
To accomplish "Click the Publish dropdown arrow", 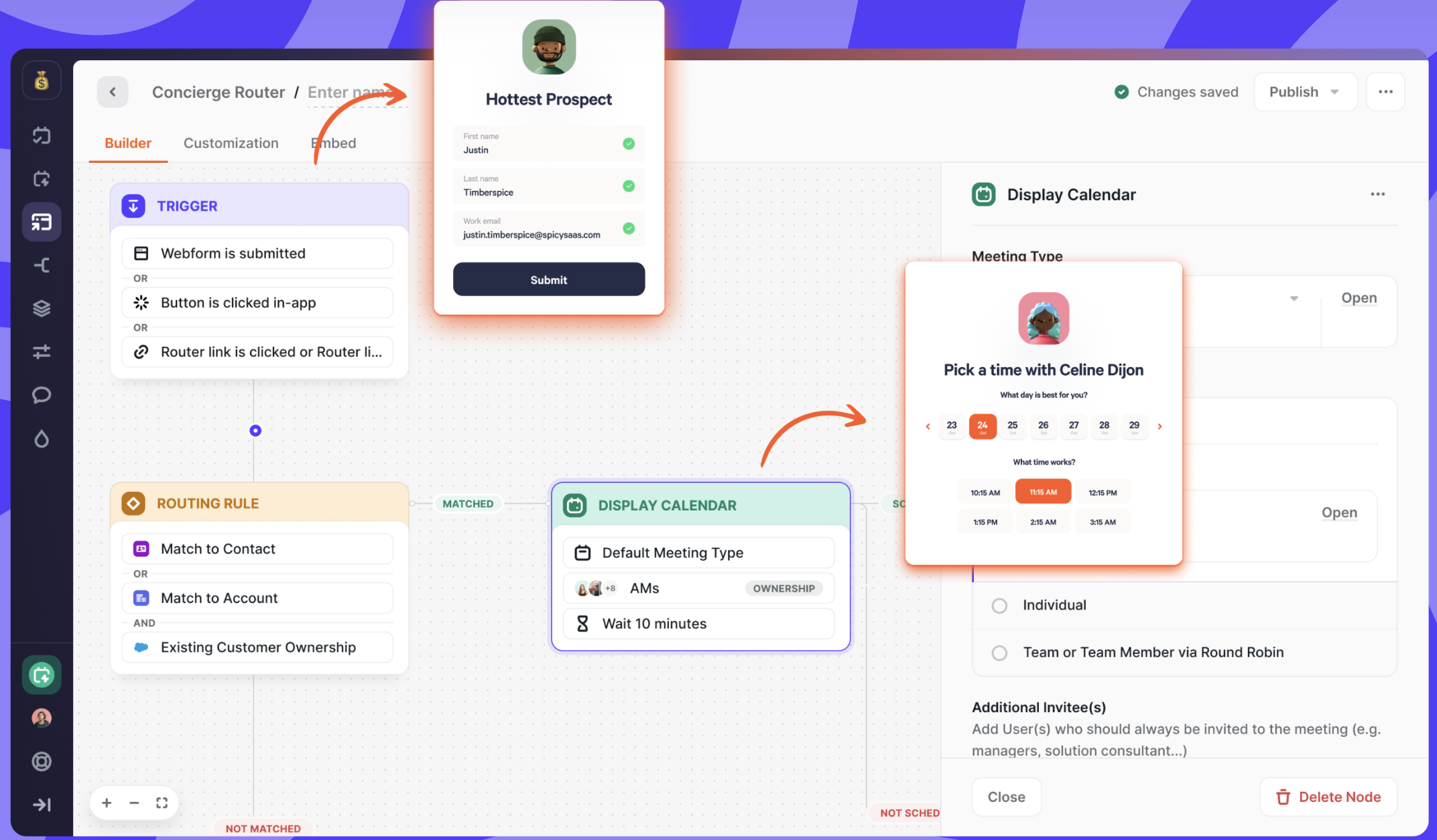I will coord(1335,92).
